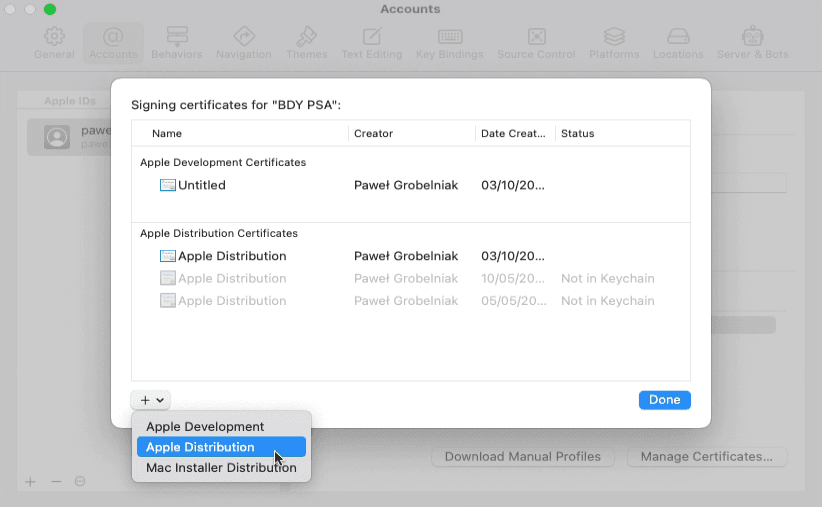Viewport: 822px width, 507px height.
Task: Click the Done button
Action: [665, 400]
